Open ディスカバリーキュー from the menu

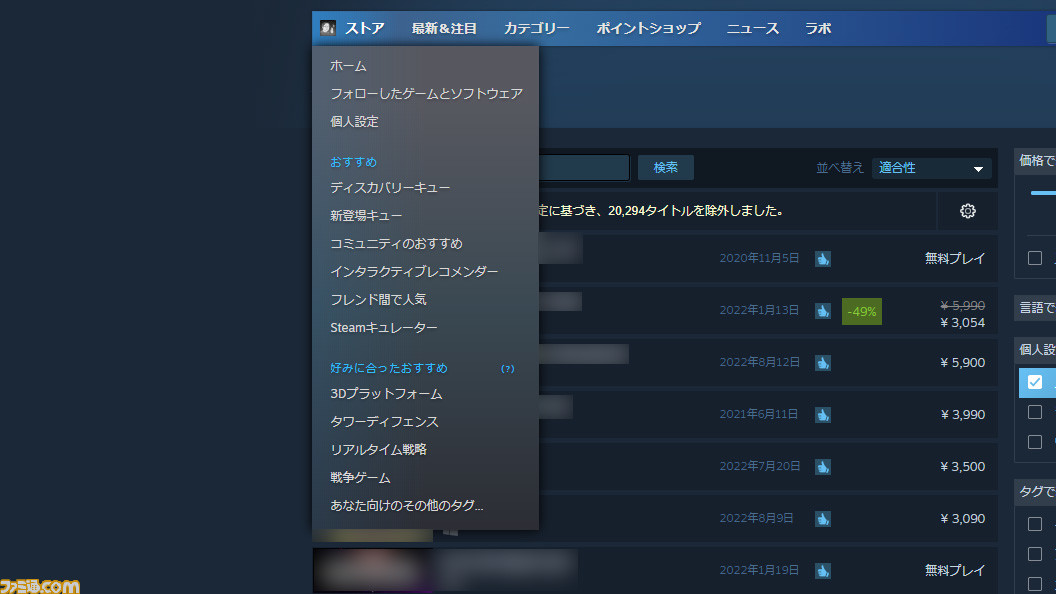click(390, 188)
